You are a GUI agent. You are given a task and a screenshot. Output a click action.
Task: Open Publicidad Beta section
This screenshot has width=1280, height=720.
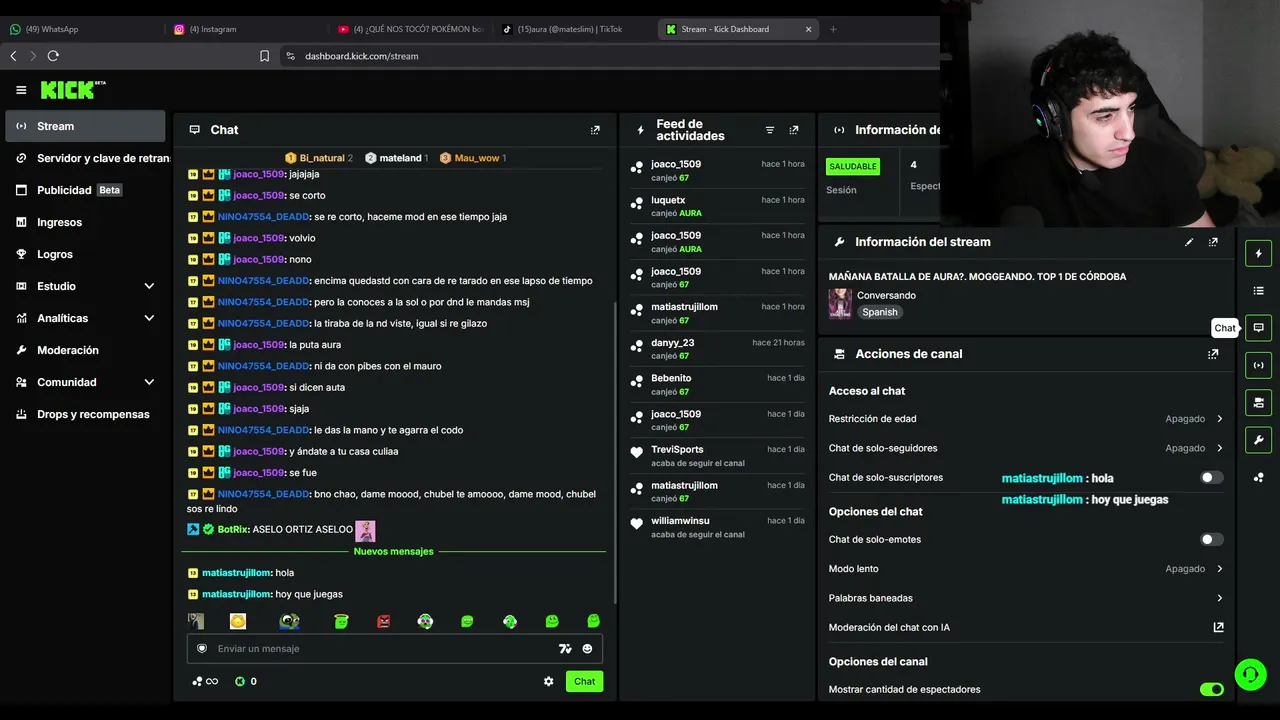pos(85,190)
